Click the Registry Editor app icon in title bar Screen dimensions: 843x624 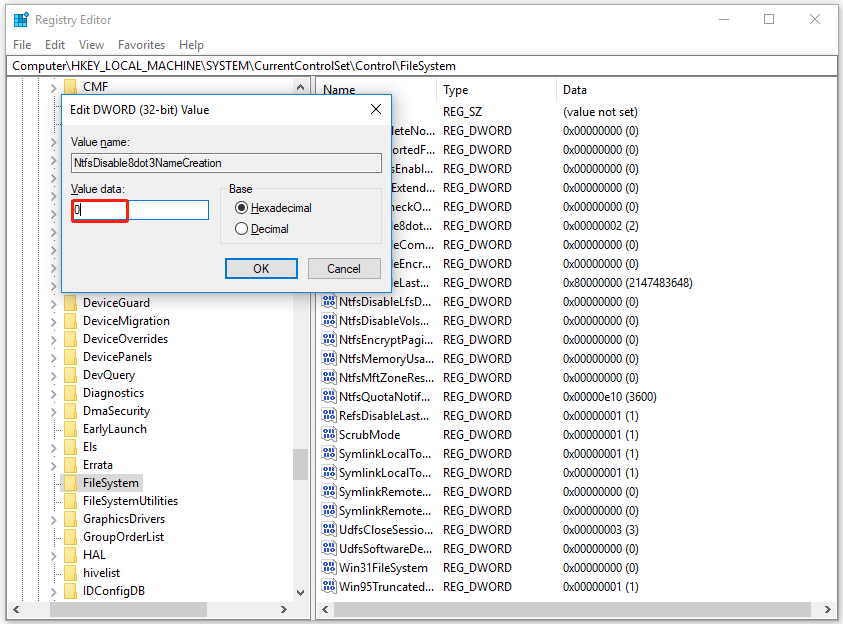coord(21,19)
